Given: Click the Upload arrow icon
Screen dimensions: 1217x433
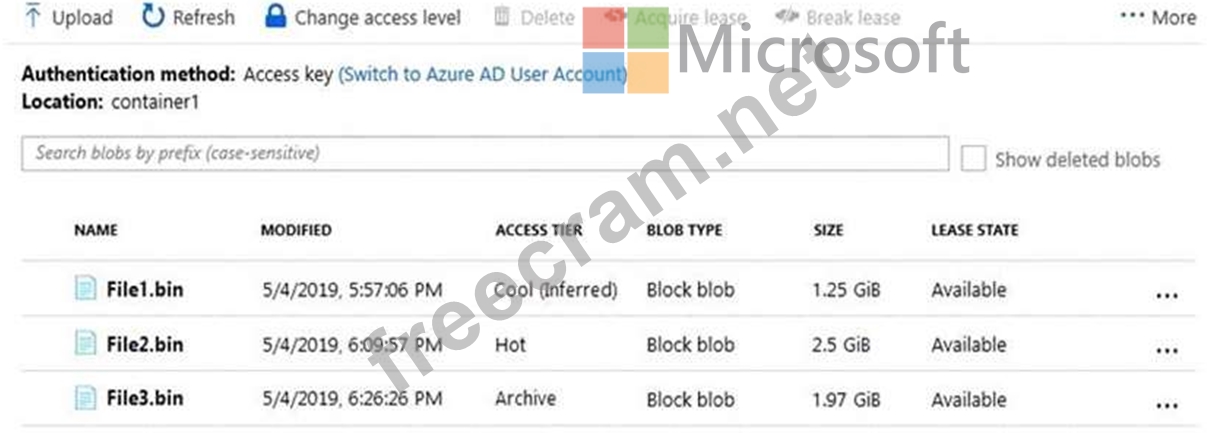Looking at the screenshot, I should [34, 17].
